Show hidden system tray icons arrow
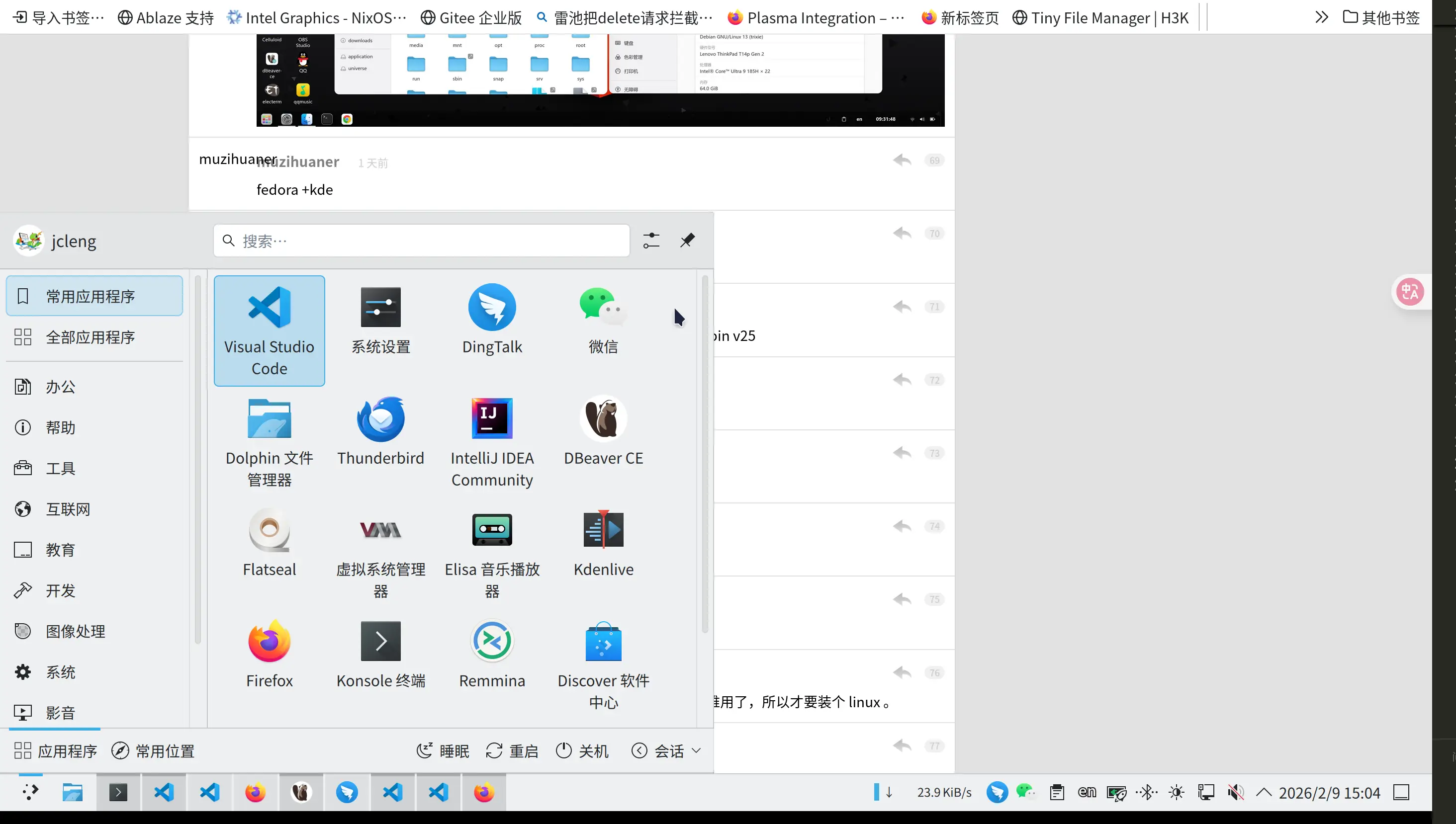The image size is (1456, 824). [1264, 792]
